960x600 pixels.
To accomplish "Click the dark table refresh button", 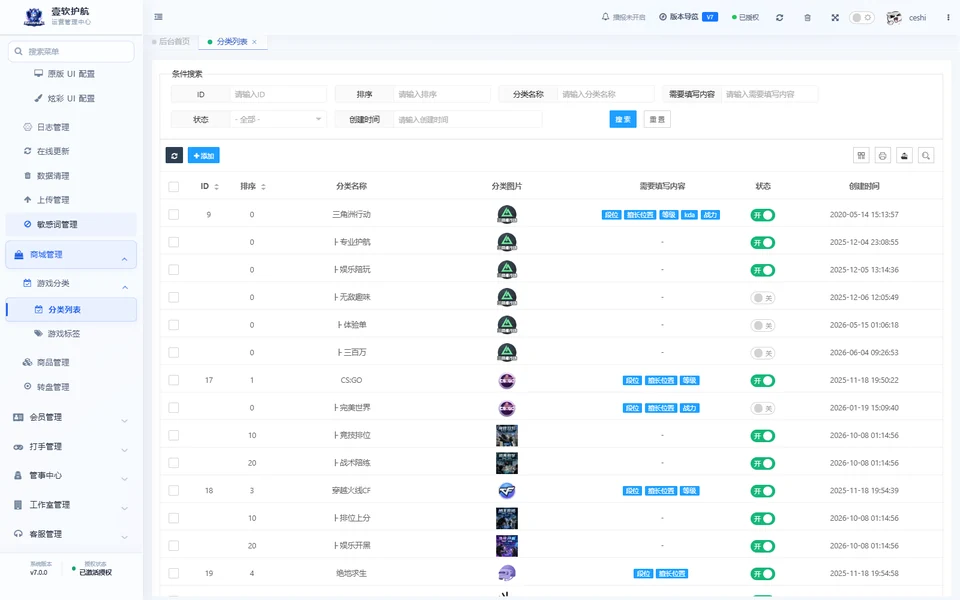I will pos(174,156).
